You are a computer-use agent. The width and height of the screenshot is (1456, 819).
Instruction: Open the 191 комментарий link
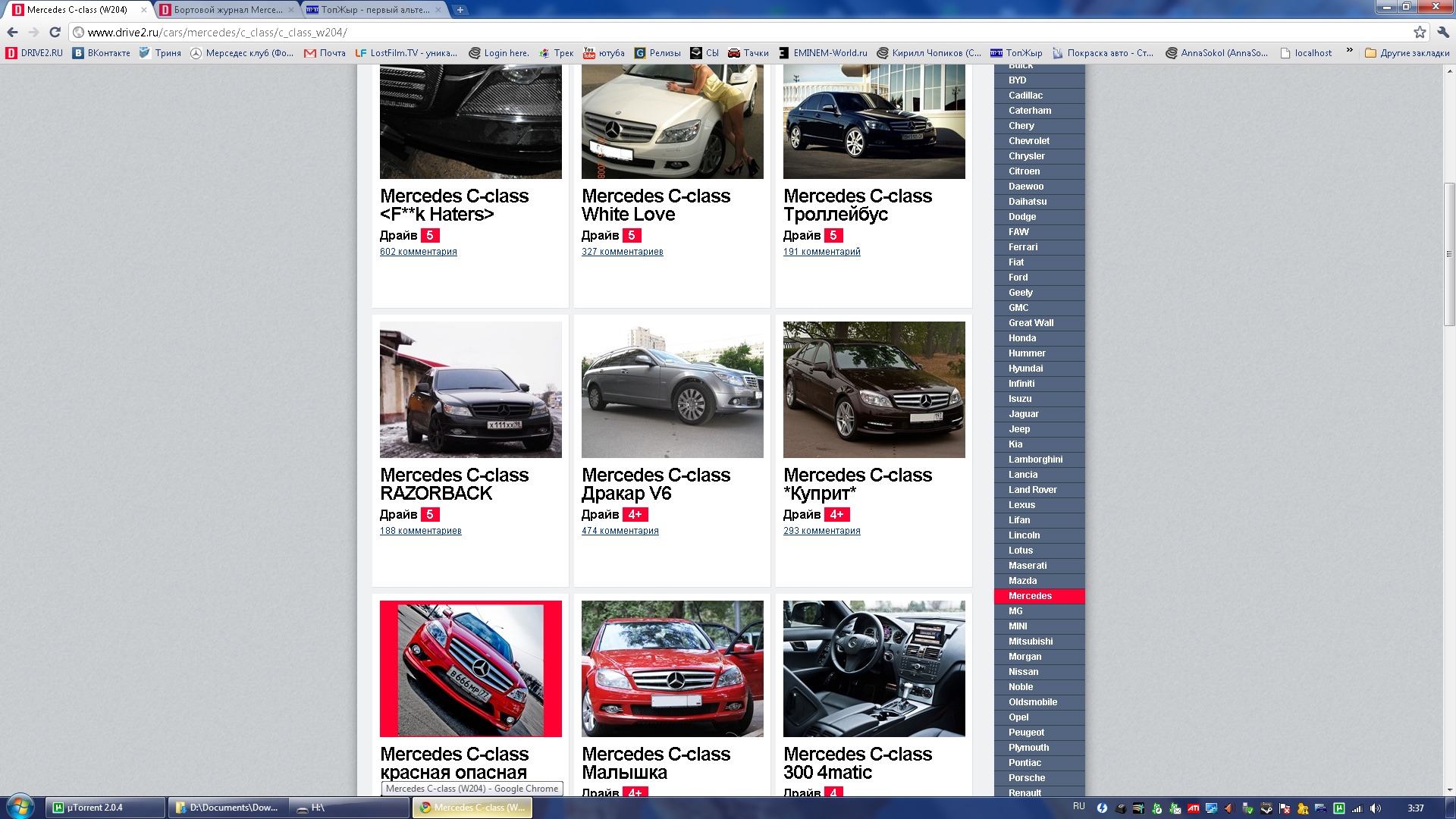pos(822,252)
